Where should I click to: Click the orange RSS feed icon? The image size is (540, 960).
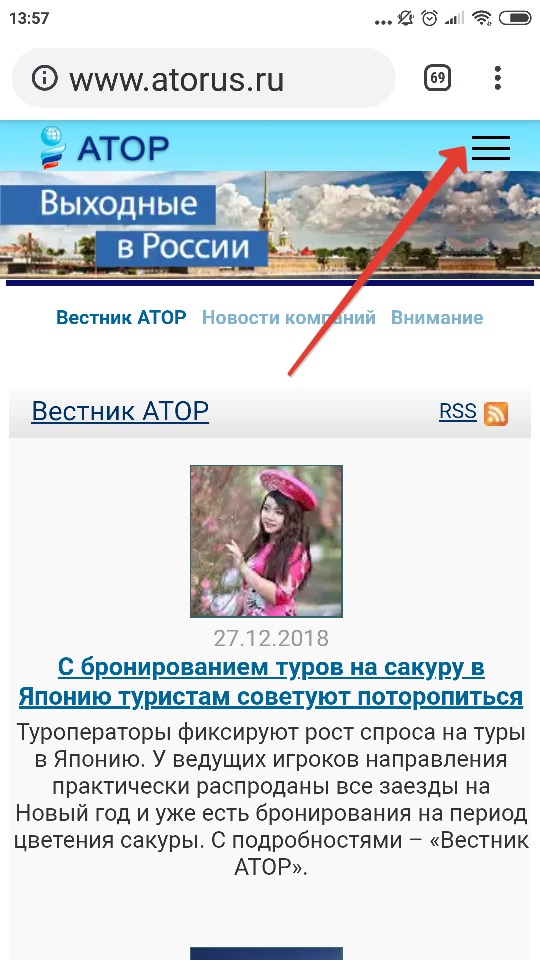pos(495,414)
